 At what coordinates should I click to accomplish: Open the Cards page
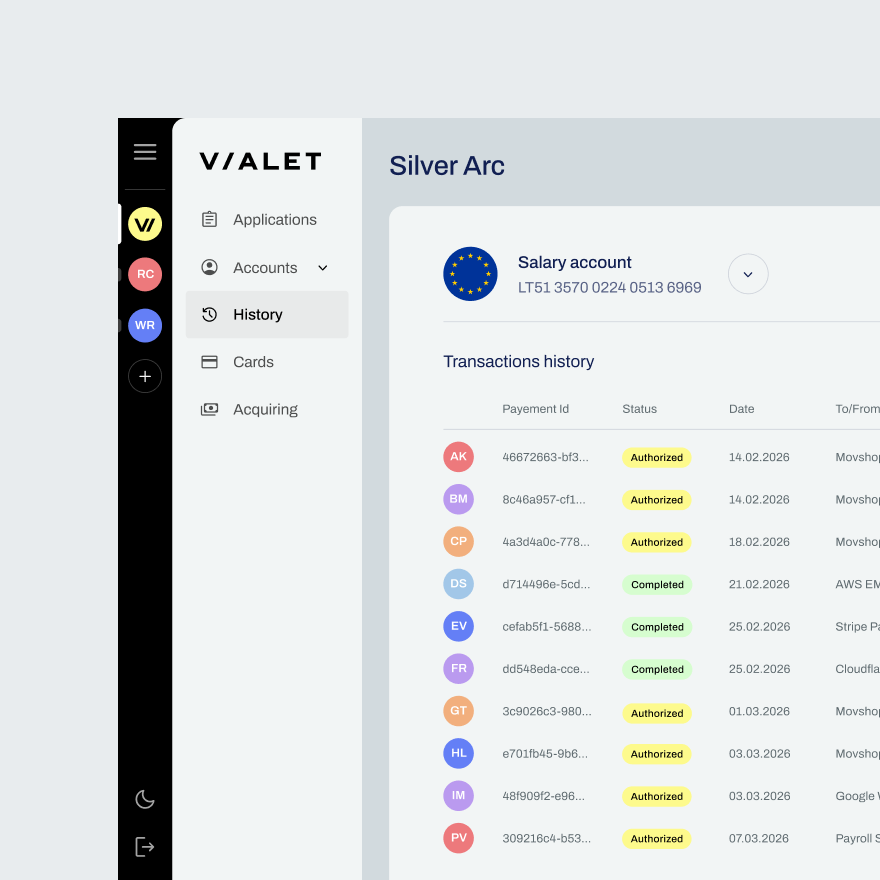(x=253, y=362)
